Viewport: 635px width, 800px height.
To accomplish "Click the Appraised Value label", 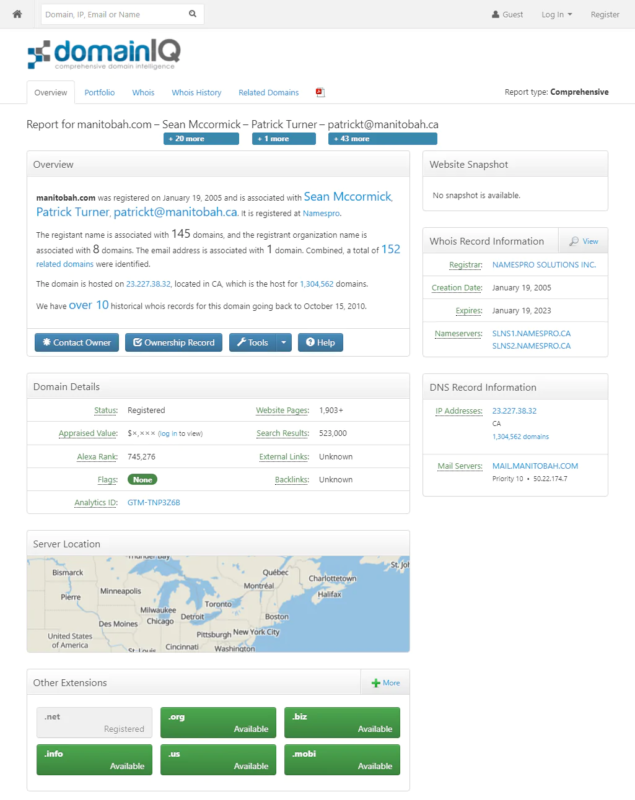I will [88, 433].
